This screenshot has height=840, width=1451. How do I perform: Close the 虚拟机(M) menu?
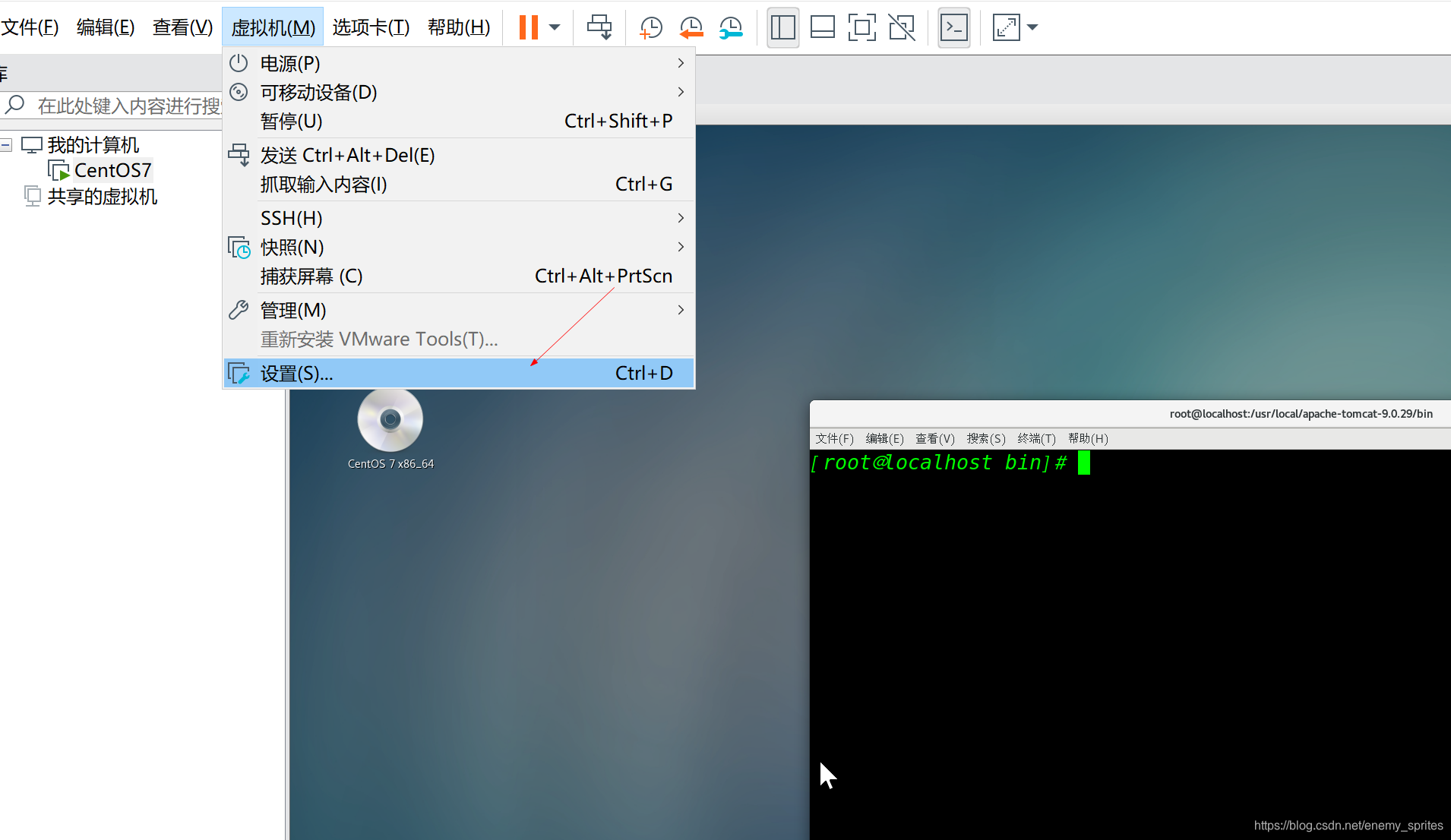tap(273, 27)
